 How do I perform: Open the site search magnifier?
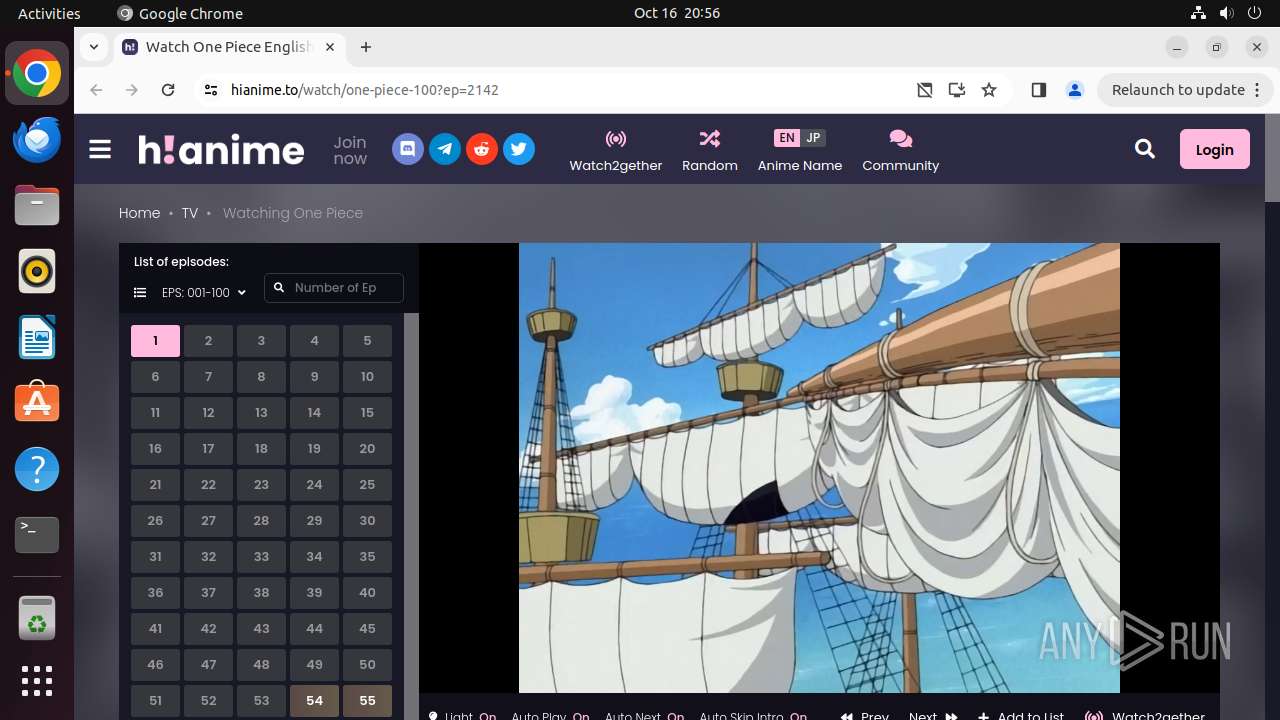click(1145, 150)
